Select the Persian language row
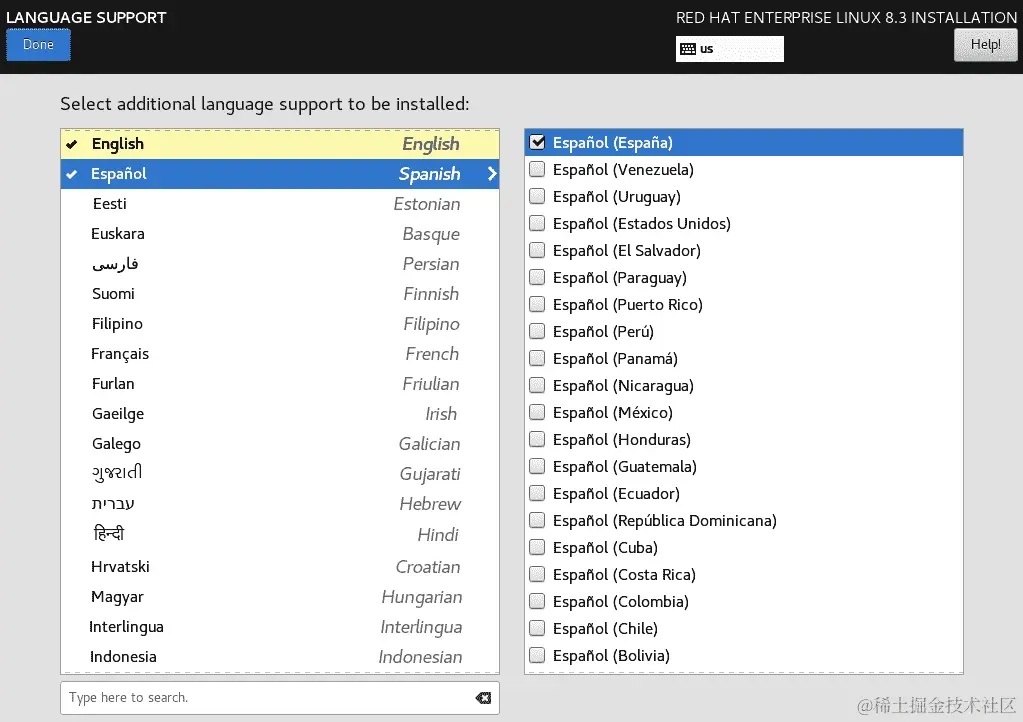Screen dimensions: 1023x722 tap(280, 264)
